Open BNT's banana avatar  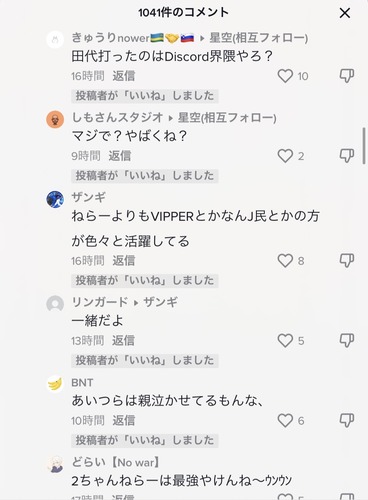55,384
